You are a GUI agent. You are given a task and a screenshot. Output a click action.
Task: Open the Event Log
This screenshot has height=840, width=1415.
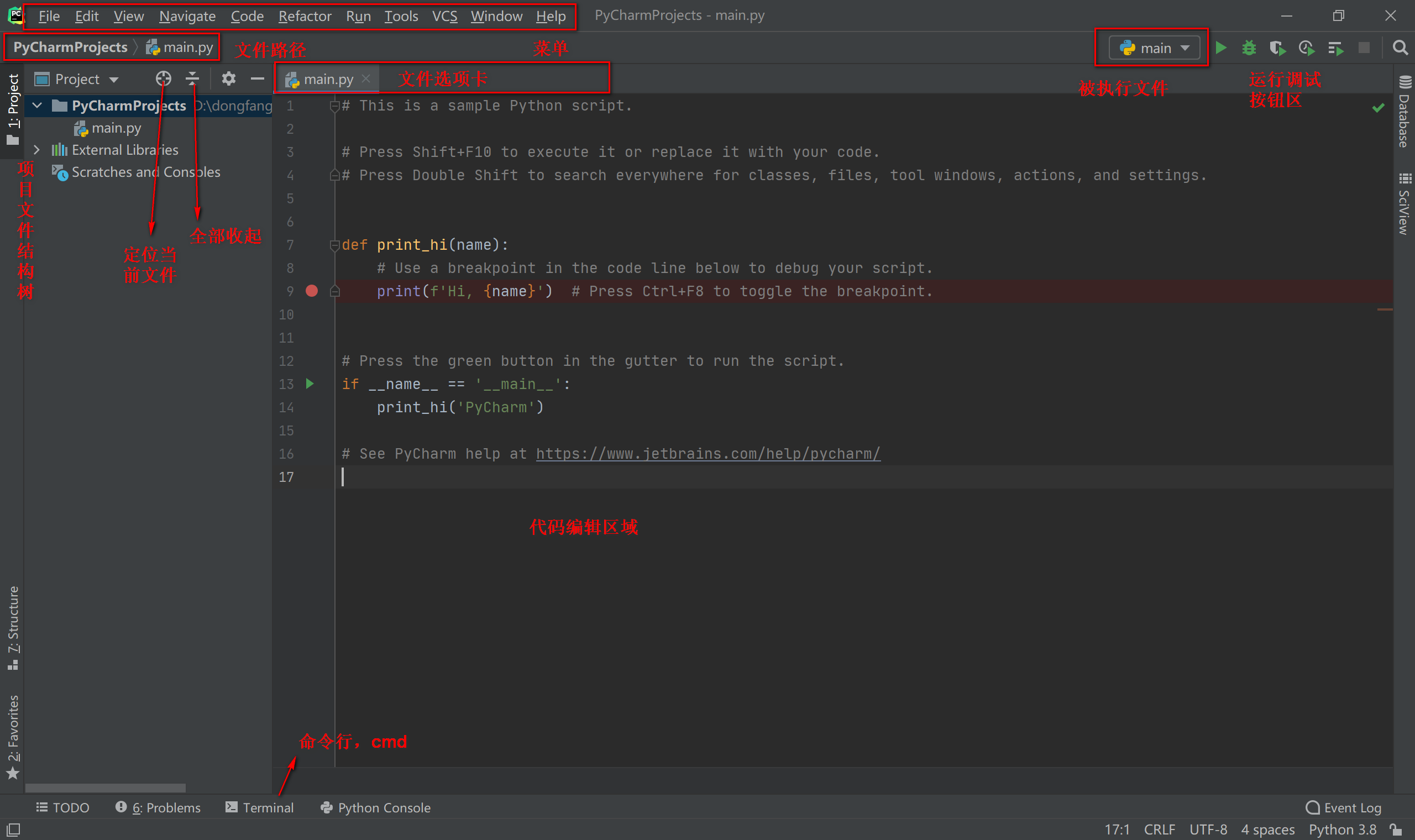point(1344,807)
